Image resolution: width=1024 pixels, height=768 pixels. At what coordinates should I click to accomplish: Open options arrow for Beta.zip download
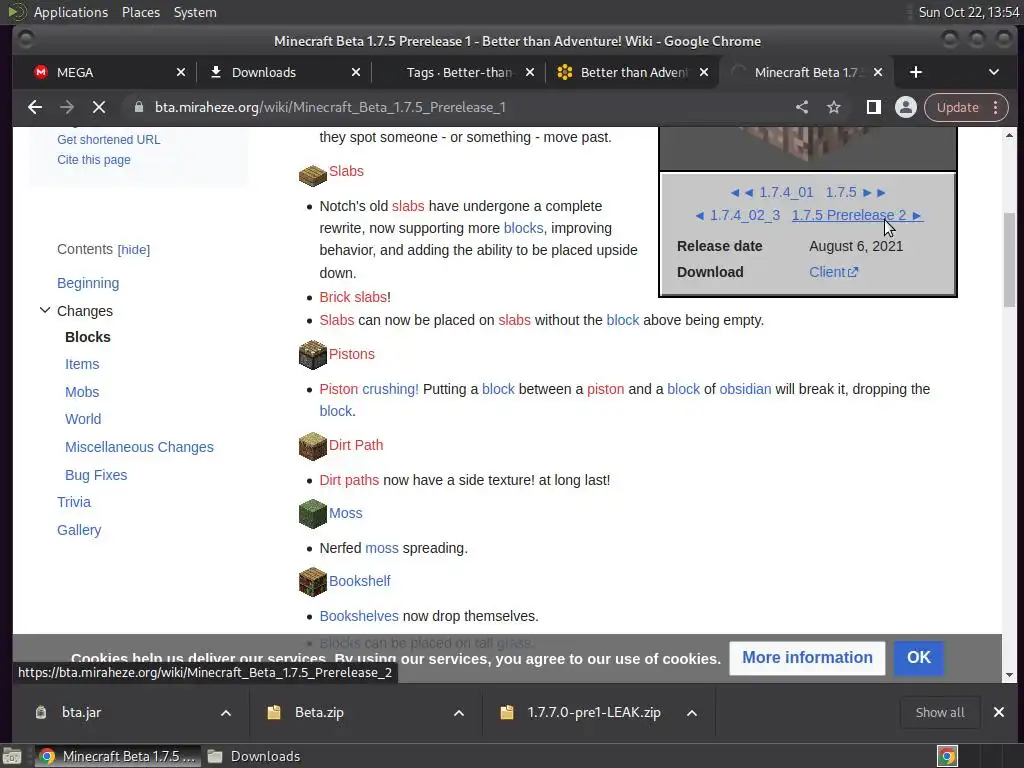[x=458, y=712]
